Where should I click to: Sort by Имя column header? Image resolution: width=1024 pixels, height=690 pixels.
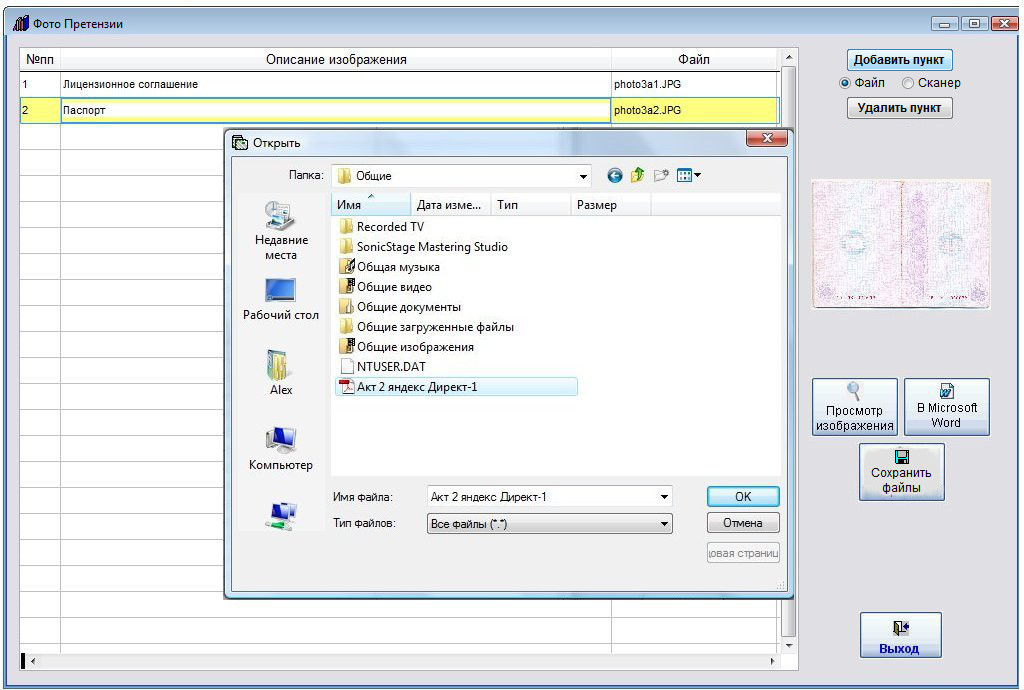371,205
